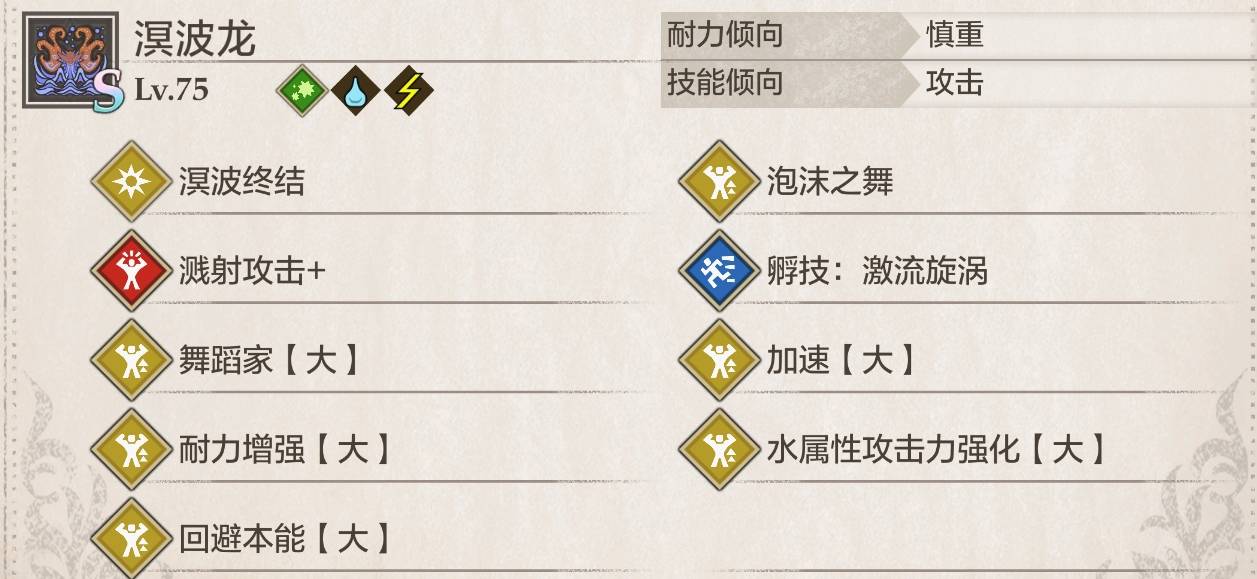The height and width of the screenshot is (579, 1257).
Task: Click the green non-elemental attribute icon
Action: (x=296, y=92)
